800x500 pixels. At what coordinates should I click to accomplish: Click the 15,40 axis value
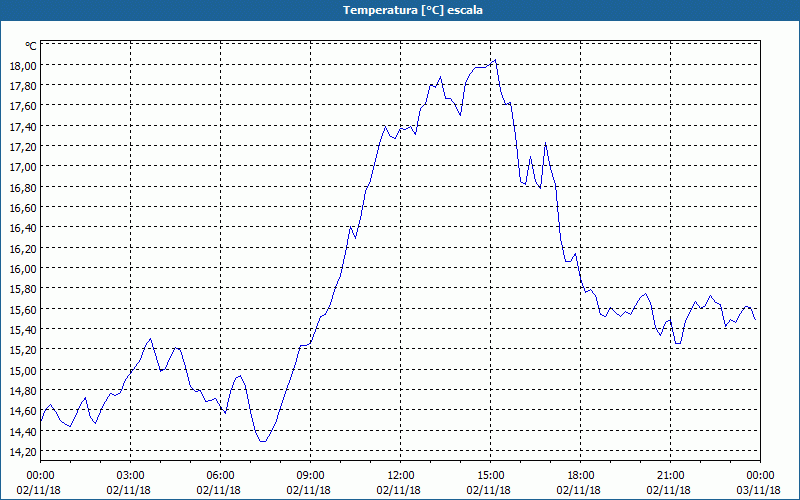click(23, 330)
